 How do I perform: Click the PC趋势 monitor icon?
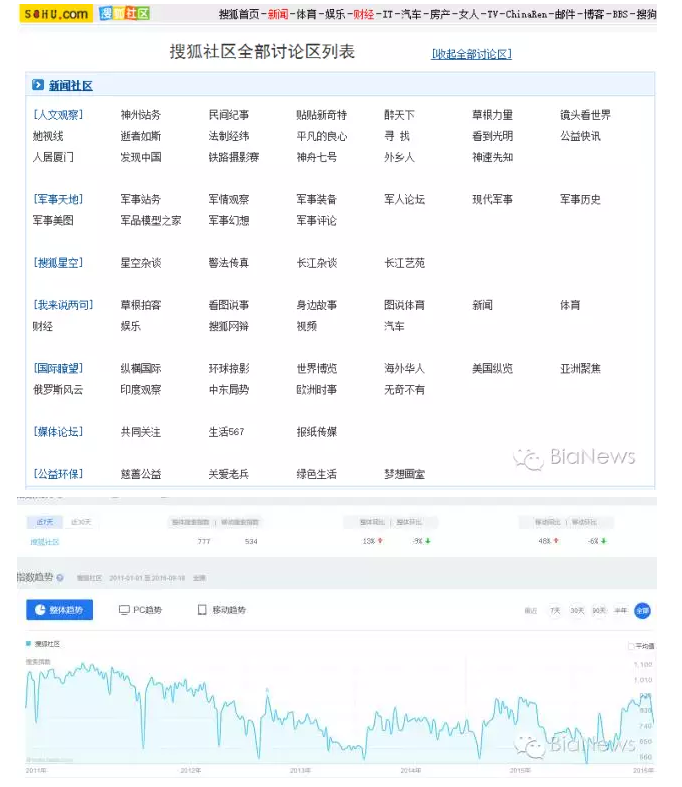tap(124, 609)
